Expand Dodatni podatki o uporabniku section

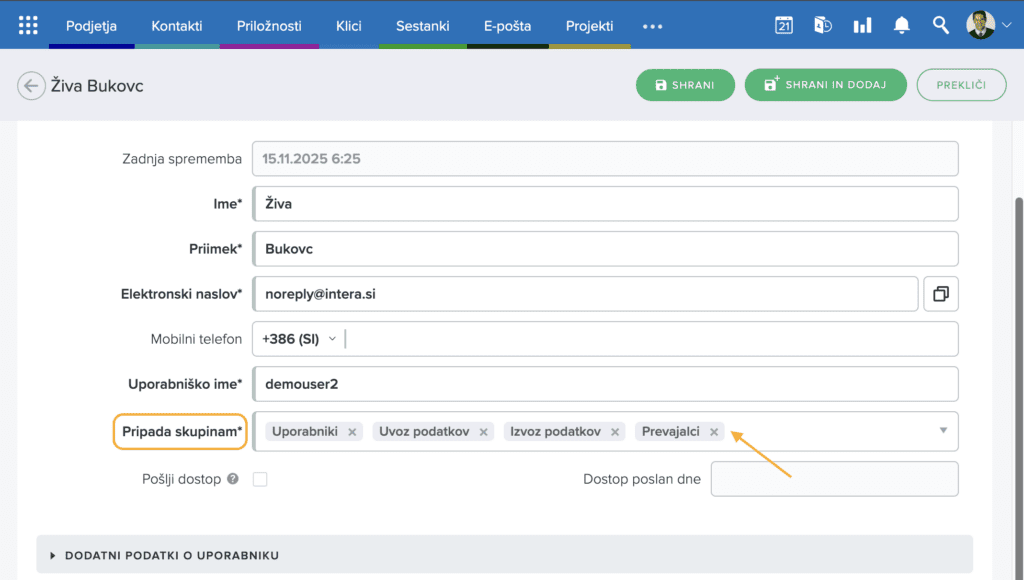[x=171, y=555]
